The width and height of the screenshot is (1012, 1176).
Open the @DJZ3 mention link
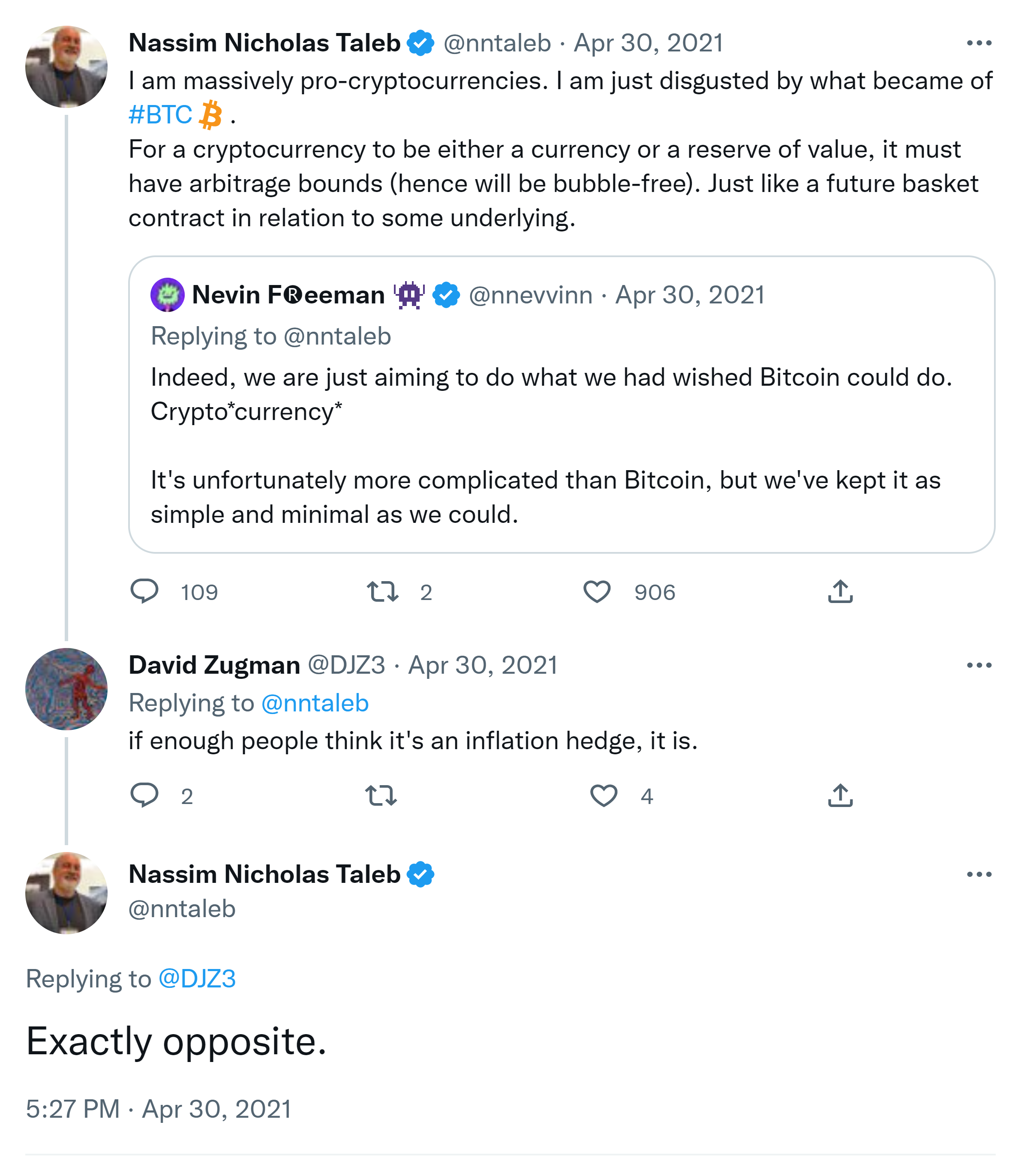[196, 978]
